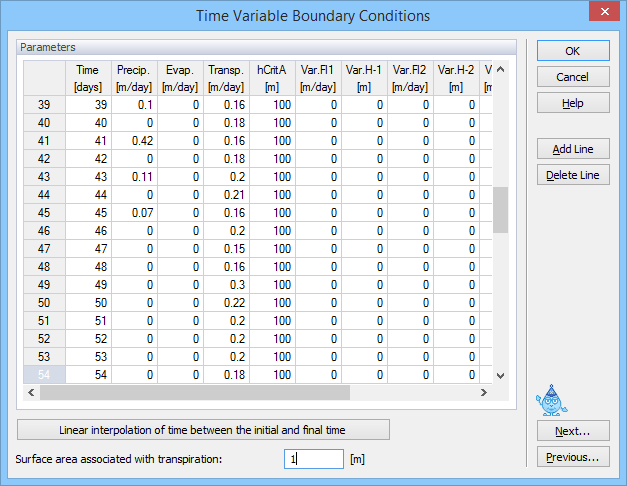
Task: Select Transp. cell 0.21 in row 44
Action: 226,194
